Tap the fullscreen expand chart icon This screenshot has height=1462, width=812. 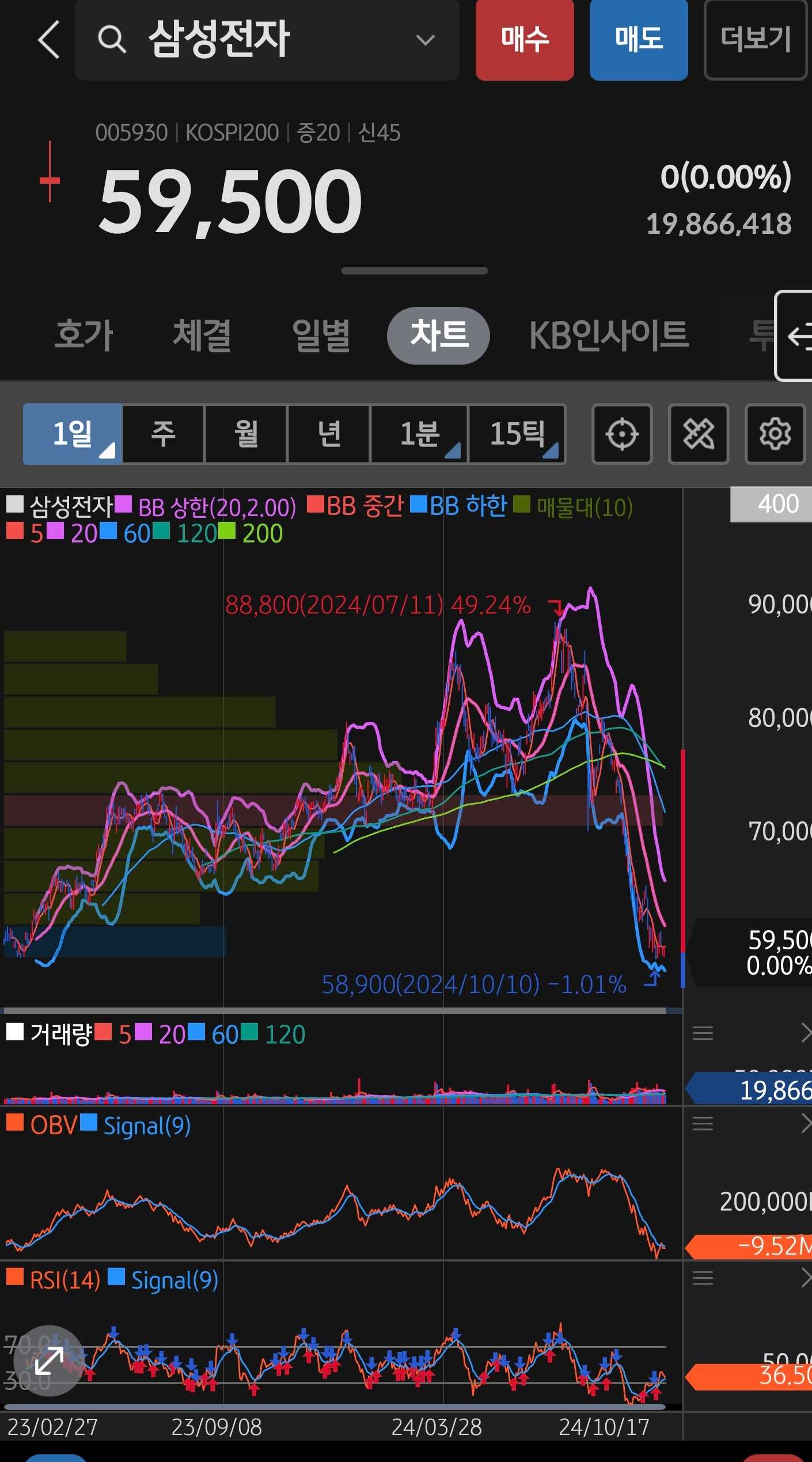(49, 1361)
